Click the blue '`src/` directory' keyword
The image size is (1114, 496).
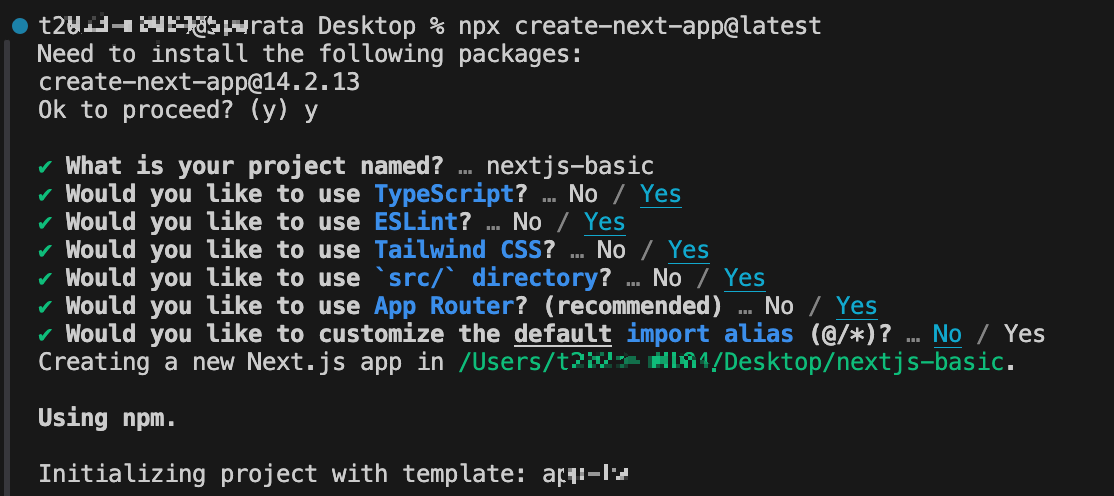(x=486, y=279)
